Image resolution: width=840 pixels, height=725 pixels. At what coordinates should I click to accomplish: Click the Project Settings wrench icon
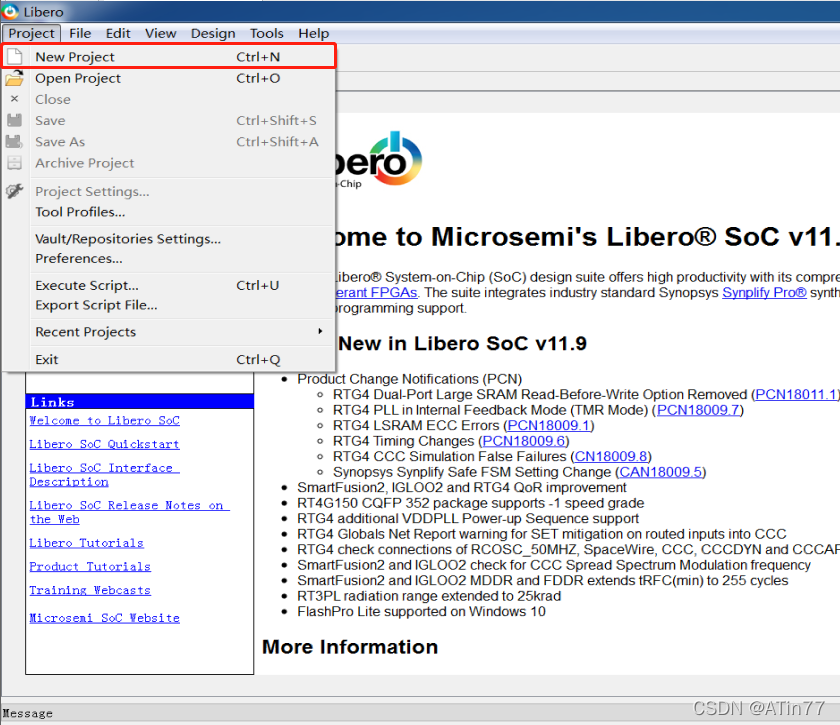pyautogui.click(x=14, y=191)
